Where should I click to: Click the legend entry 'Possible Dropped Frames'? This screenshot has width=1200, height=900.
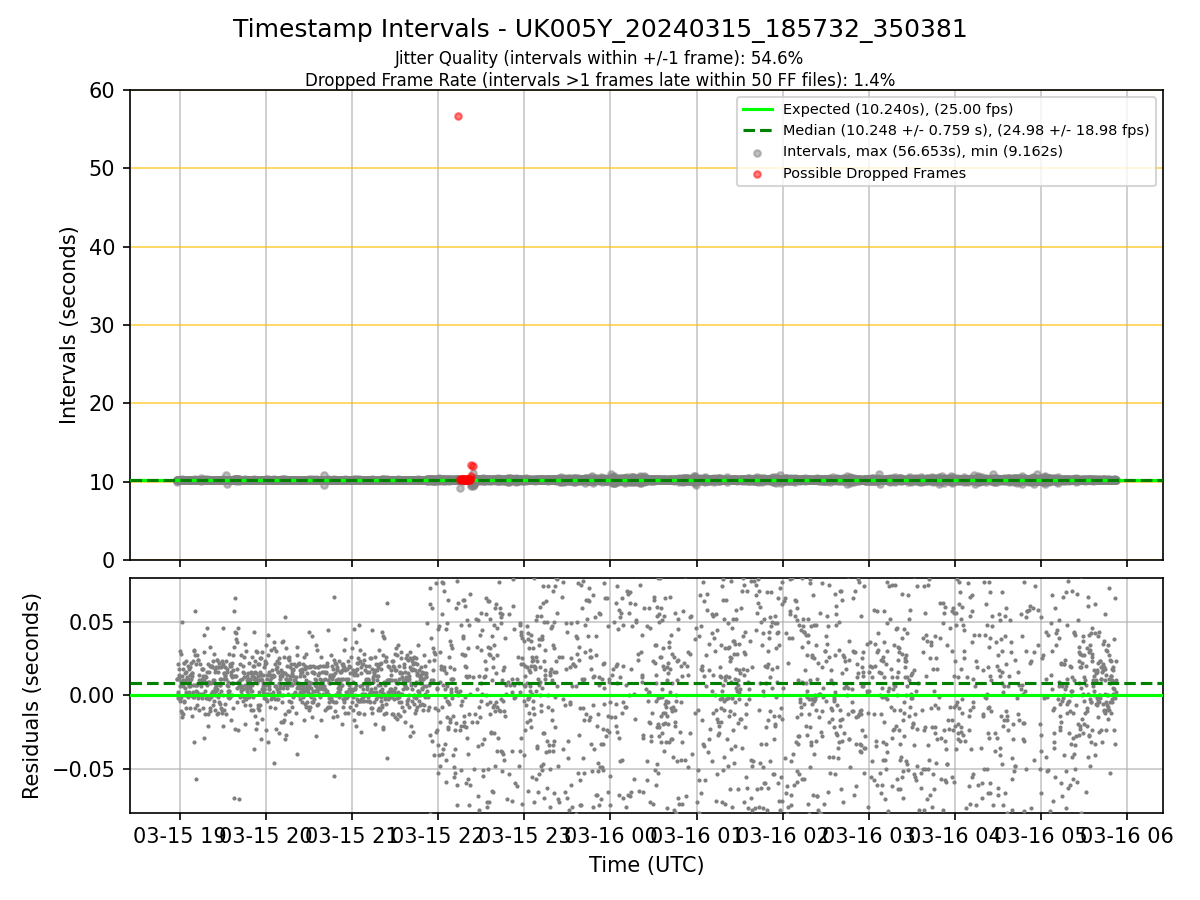(874, 173)
